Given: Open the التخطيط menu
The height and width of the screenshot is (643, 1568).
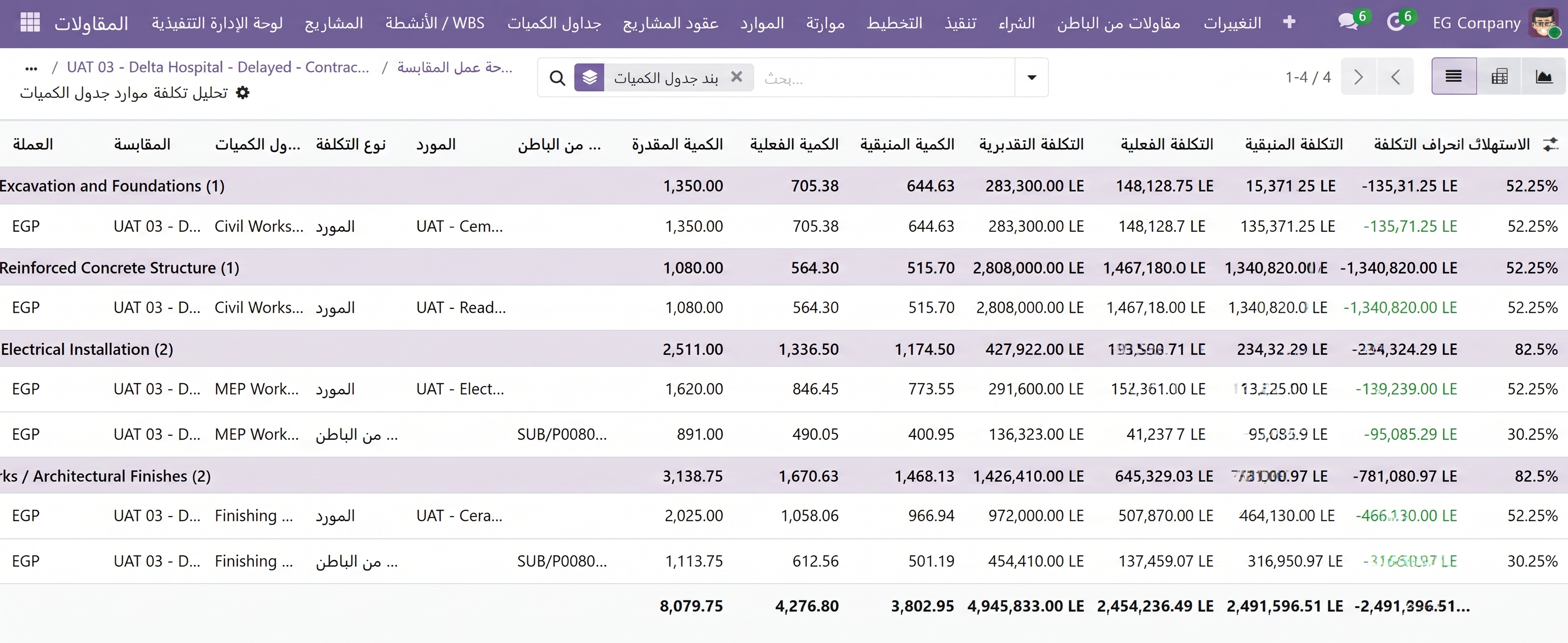Looking at the screenshot, I should [894, 23].
